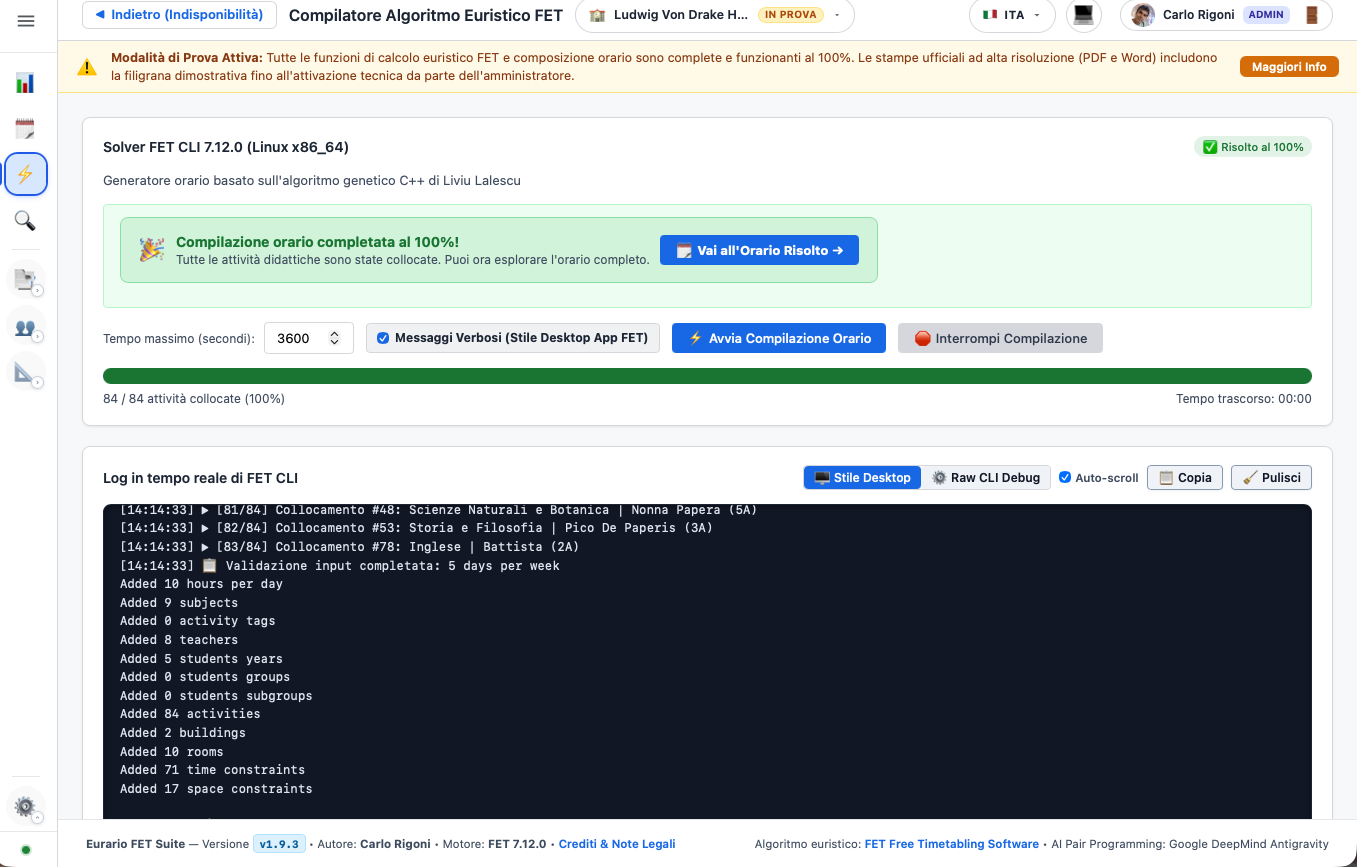The image size is (1357, 867).
Task: Click the green status dot in the sidebar
Action: (x=25, y=850)
